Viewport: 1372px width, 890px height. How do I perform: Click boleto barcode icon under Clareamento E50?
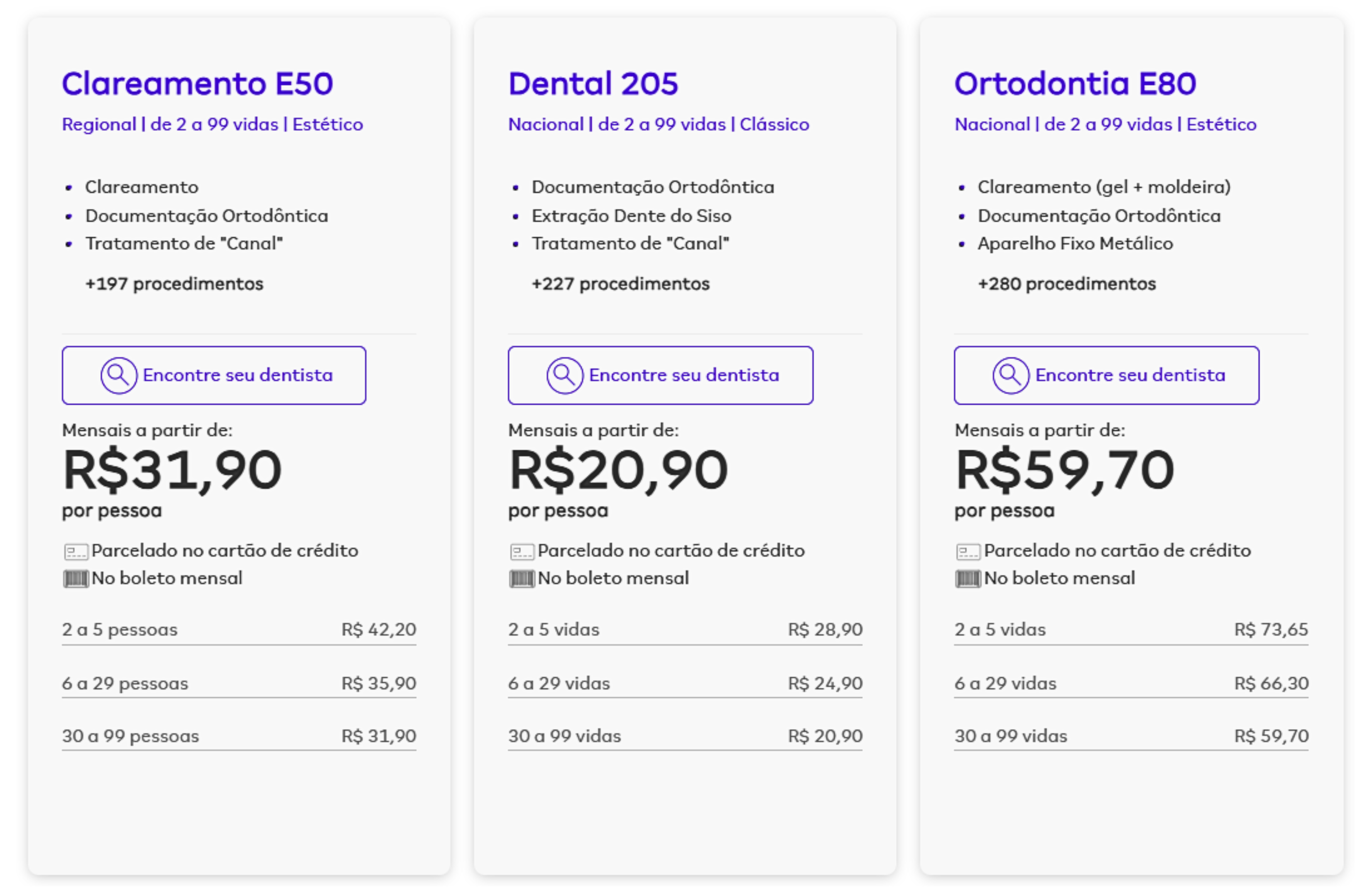76,579
